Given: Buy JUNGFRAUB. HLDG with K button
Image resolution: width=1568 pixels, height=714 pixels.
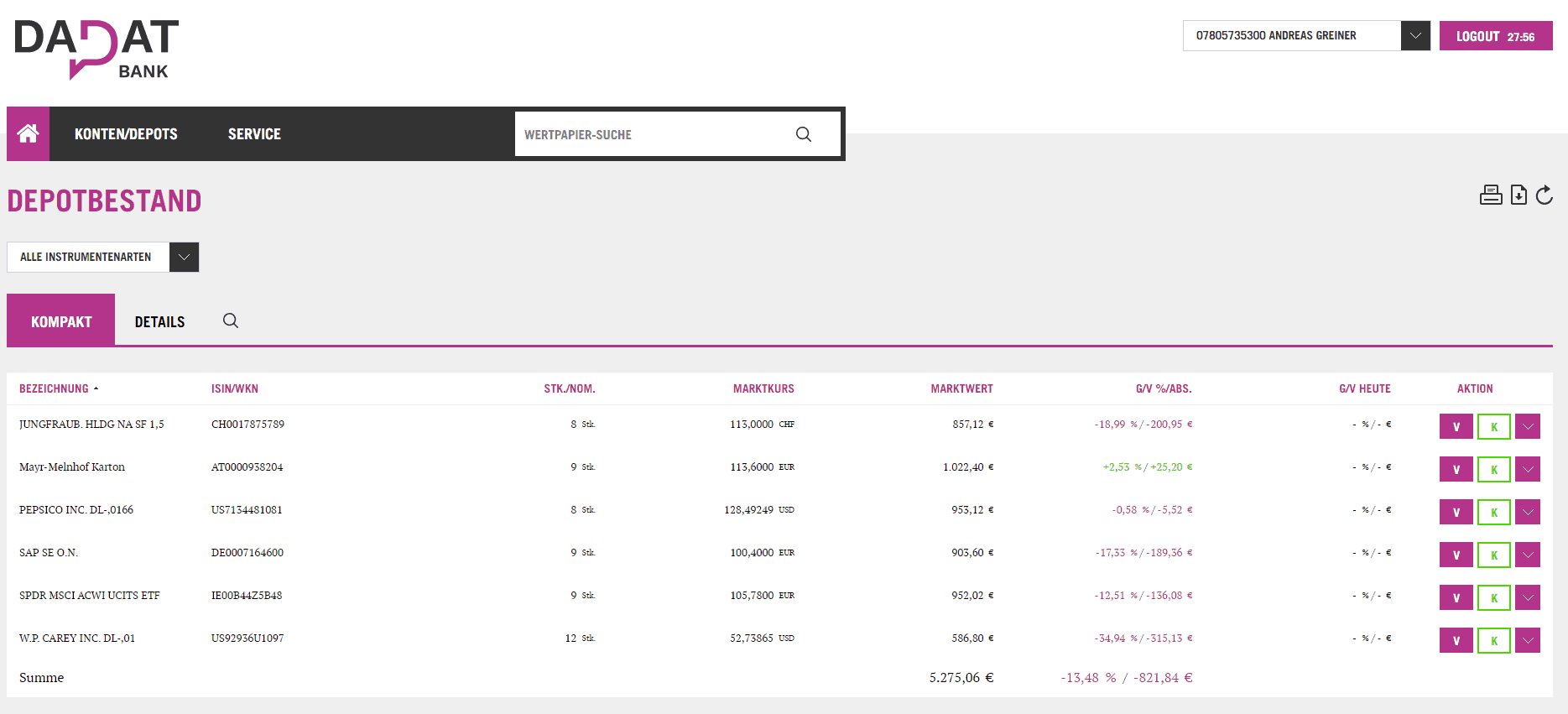Looking at the screenshot, I should (x=1493, y=426).
